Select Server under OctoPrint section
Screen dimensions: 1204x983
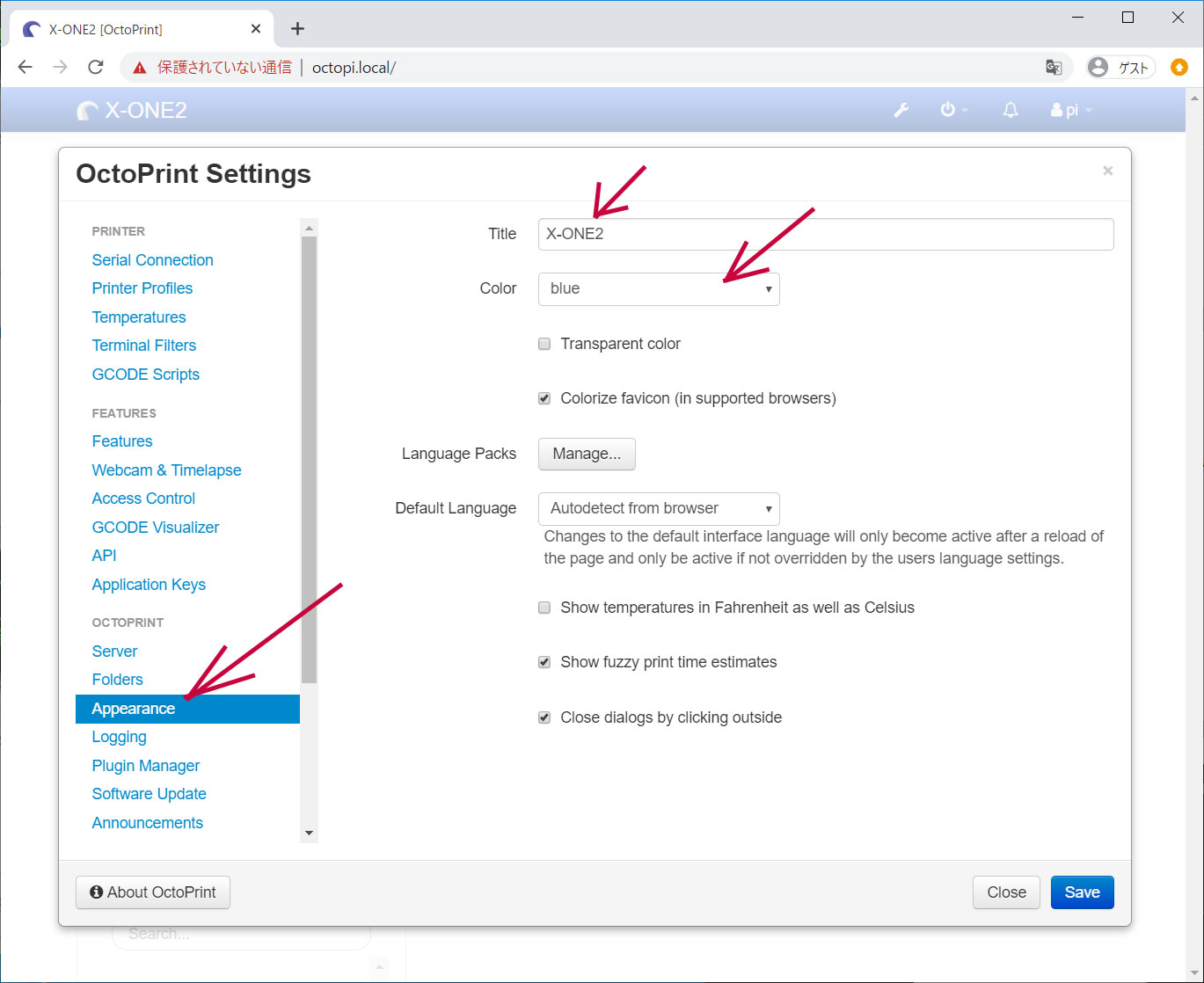(114, 652)
